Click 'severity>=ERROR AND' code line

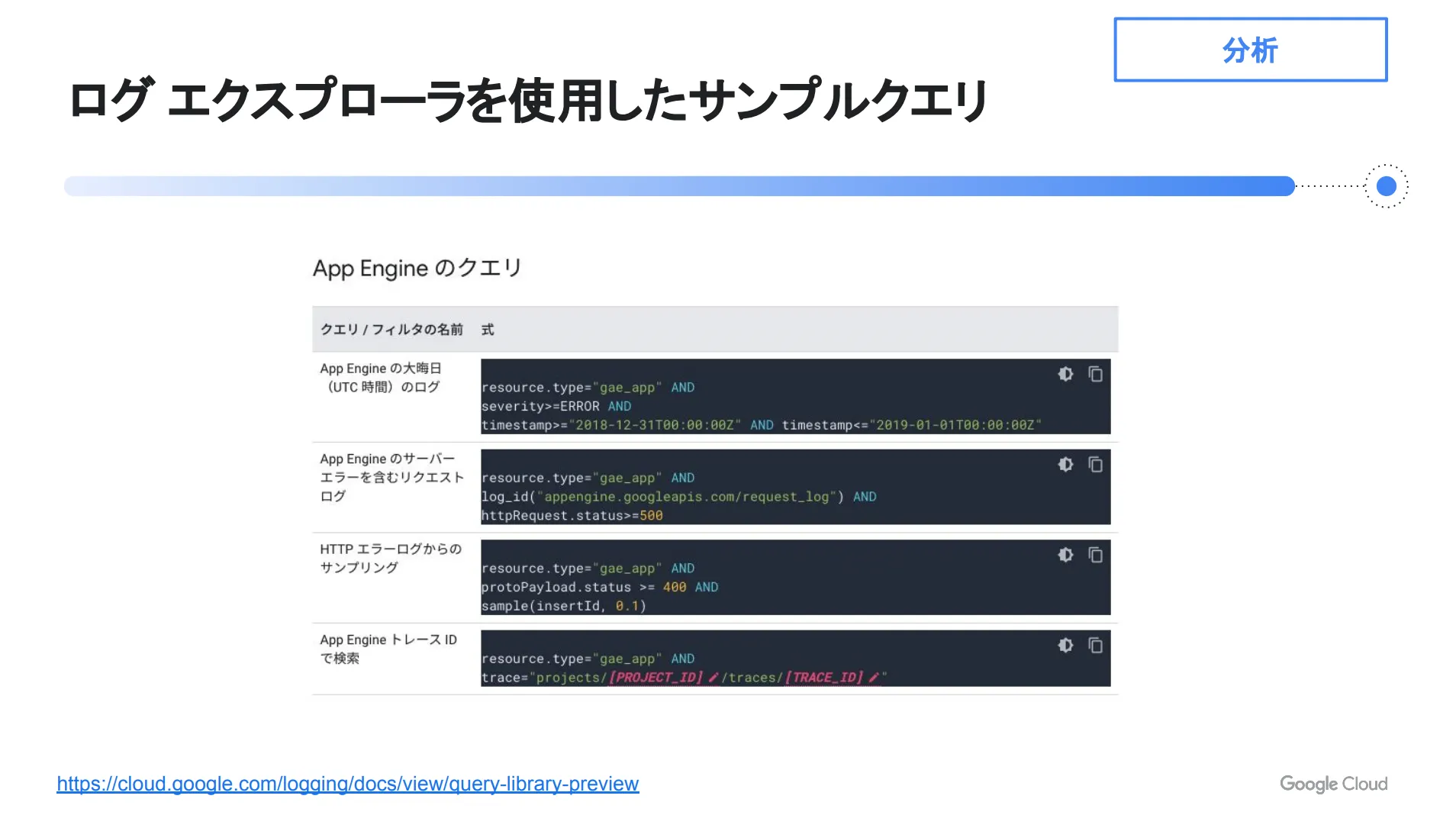click(x=556, y=407)
